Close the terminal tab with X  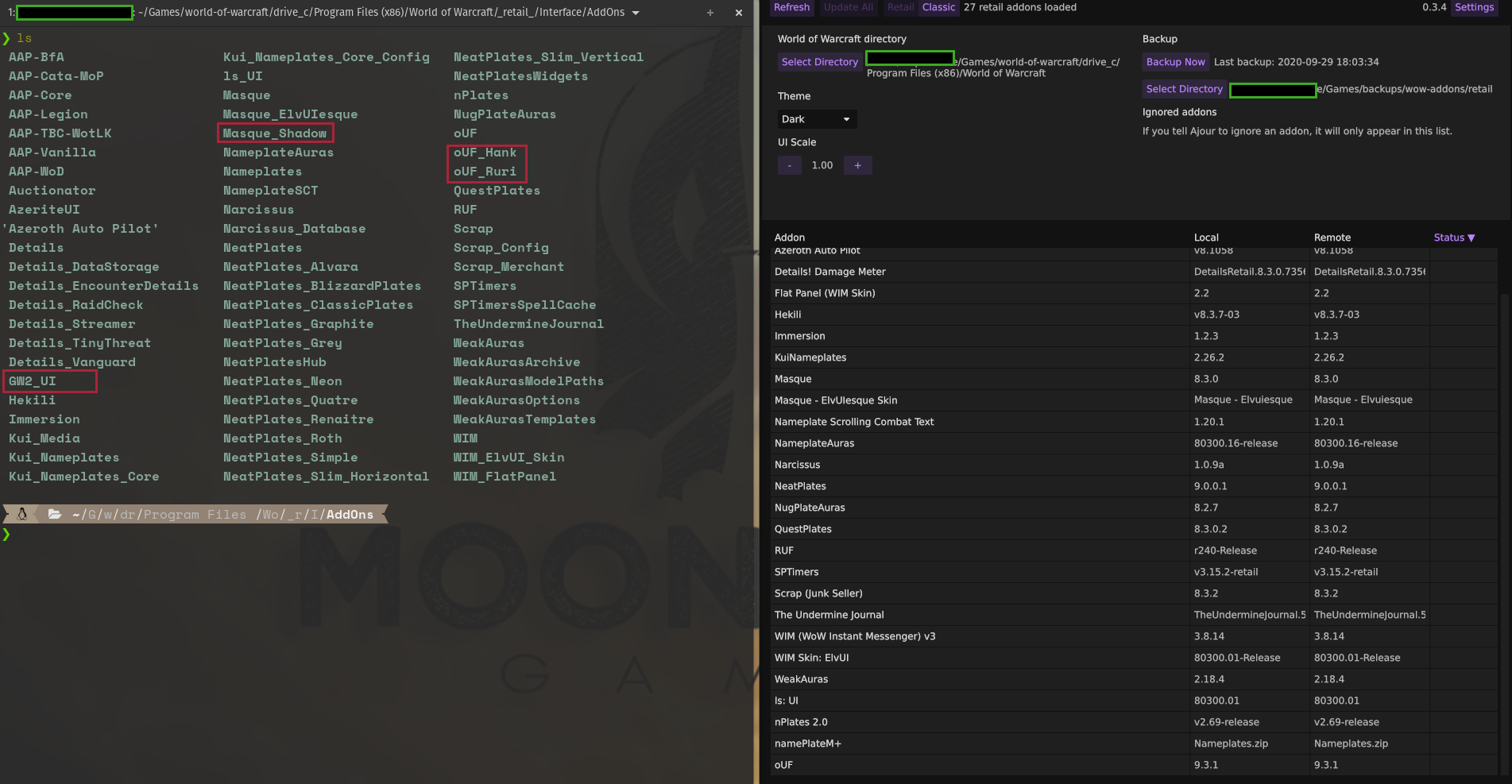(x=739, y=13)
